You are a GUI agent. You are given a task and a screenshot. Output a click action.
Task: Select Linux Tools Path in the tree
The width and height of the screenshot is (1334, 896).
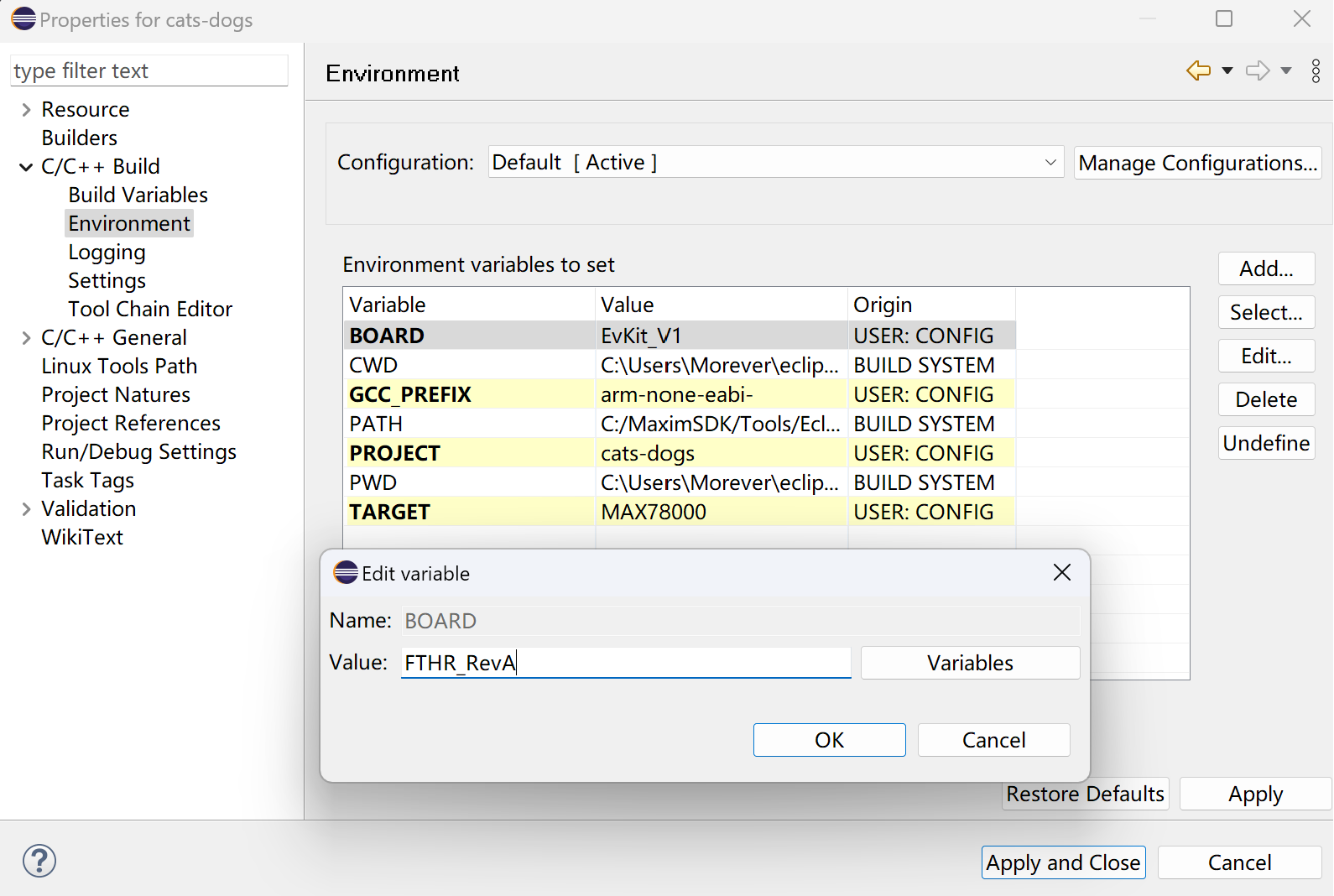pyautogui.click(x=119, y=366)
